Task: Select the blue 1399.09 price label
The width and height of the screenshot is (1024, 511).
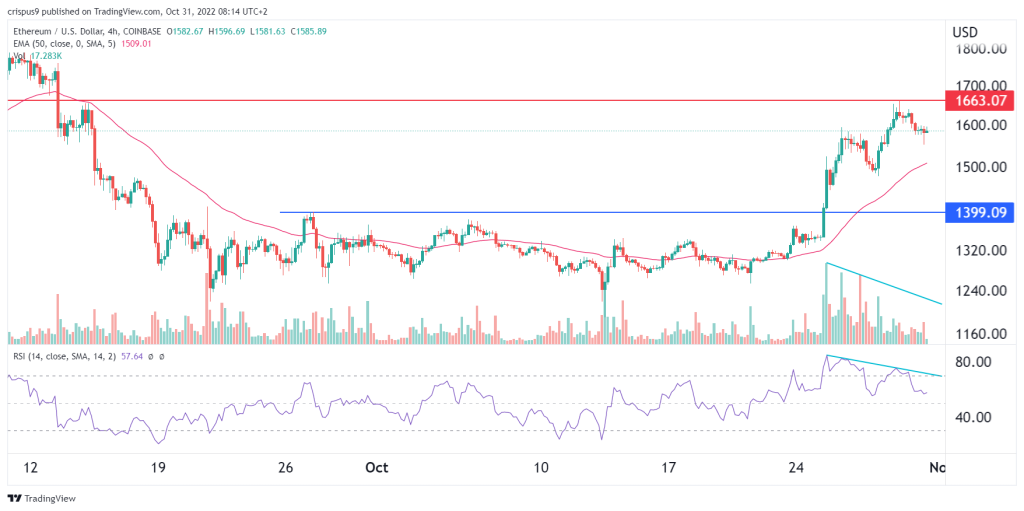Action: [979, 212]
